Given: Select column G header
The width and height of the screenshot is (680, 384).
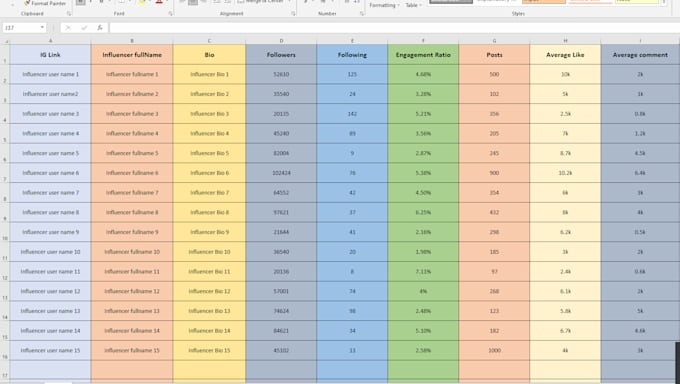Looking at the screenshot, I should click(494, 41).
